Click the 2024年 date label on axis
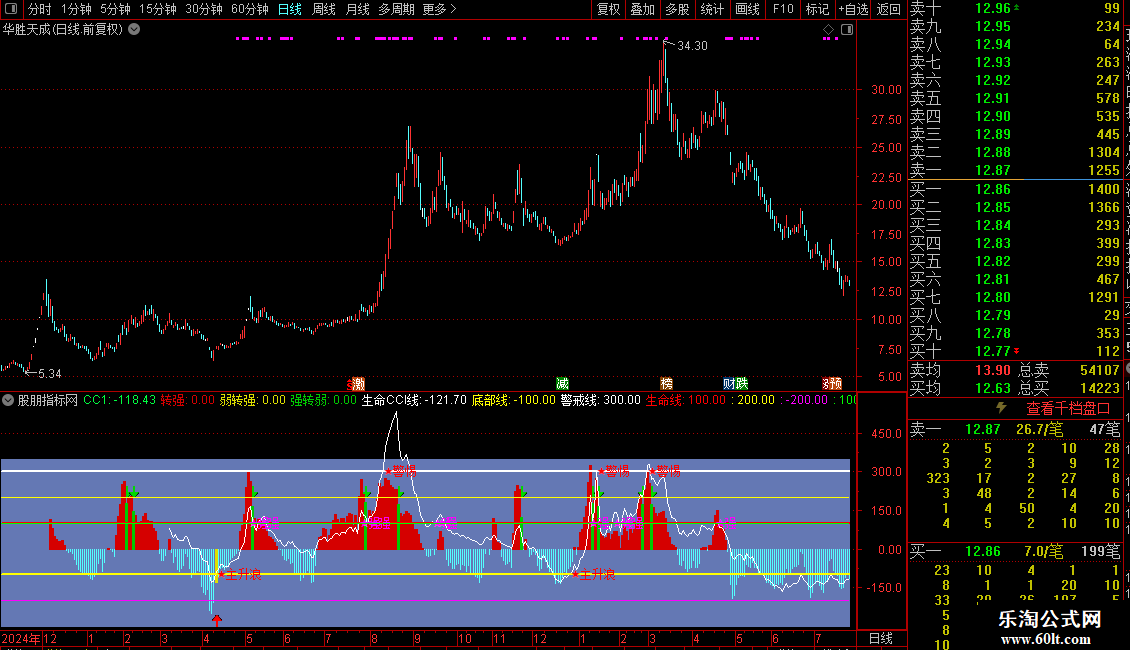The image size is (1130, 650). pyautogui.click(x=22, y=638)
